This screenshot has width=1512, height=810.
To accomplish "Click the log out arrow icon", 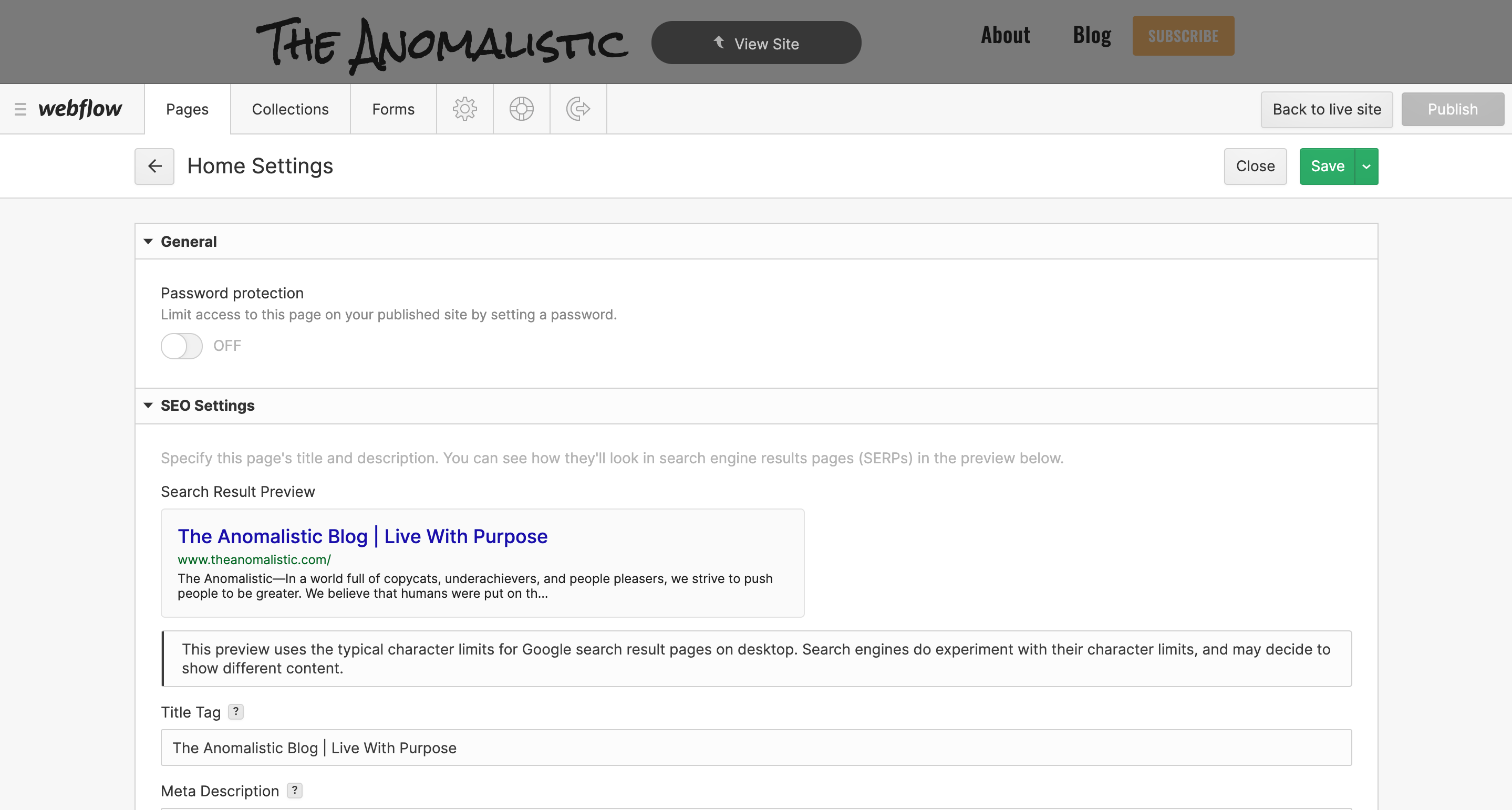I will click(578, 109).
